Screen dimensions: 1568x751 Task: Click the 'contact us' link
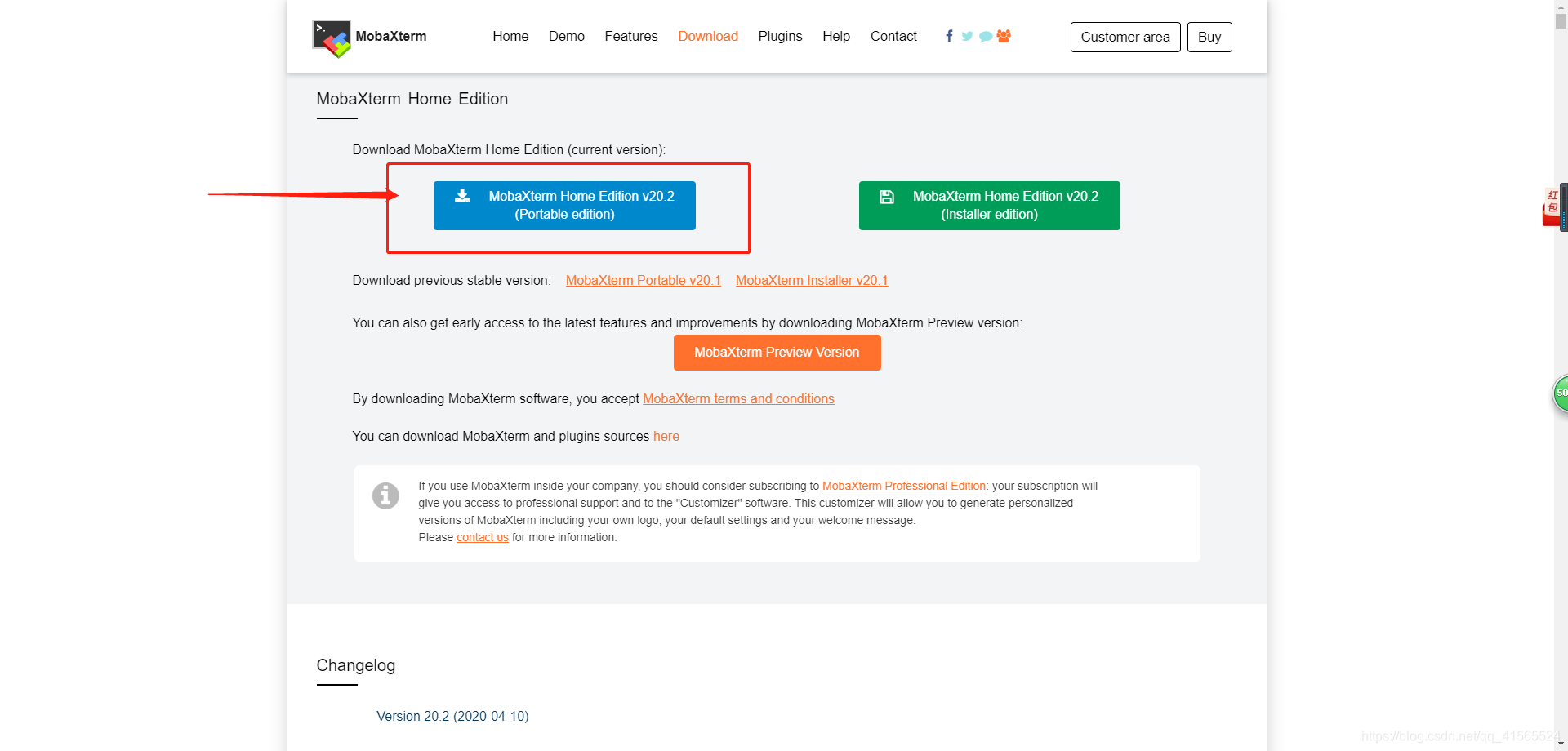pyautogui.click(x=483, y=537)
